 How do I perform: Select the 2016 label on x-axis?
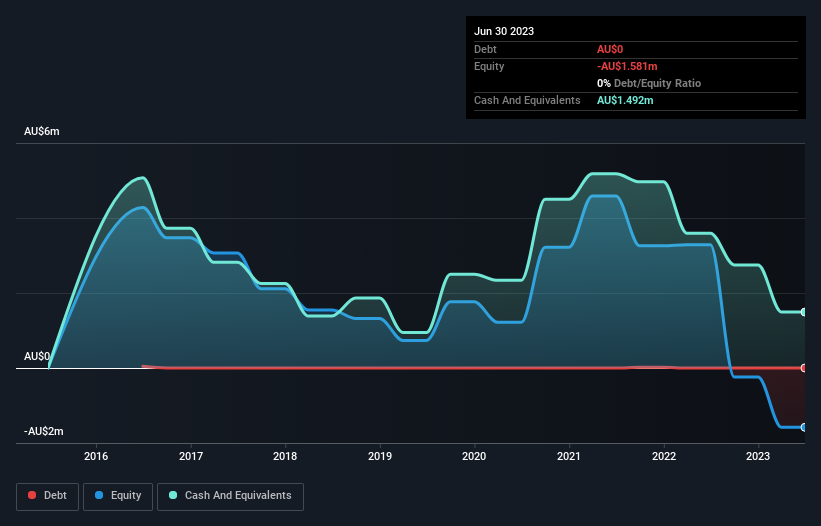[96, 456]
